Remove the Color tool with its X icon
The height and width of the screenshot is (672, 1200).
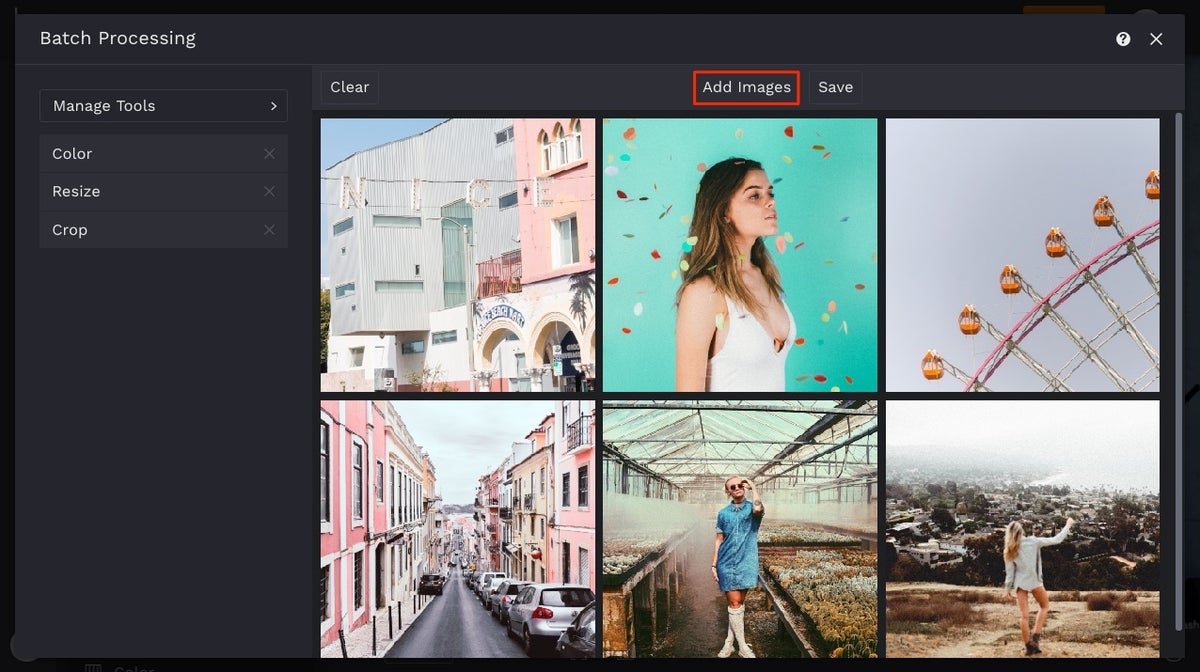point(268,153)
